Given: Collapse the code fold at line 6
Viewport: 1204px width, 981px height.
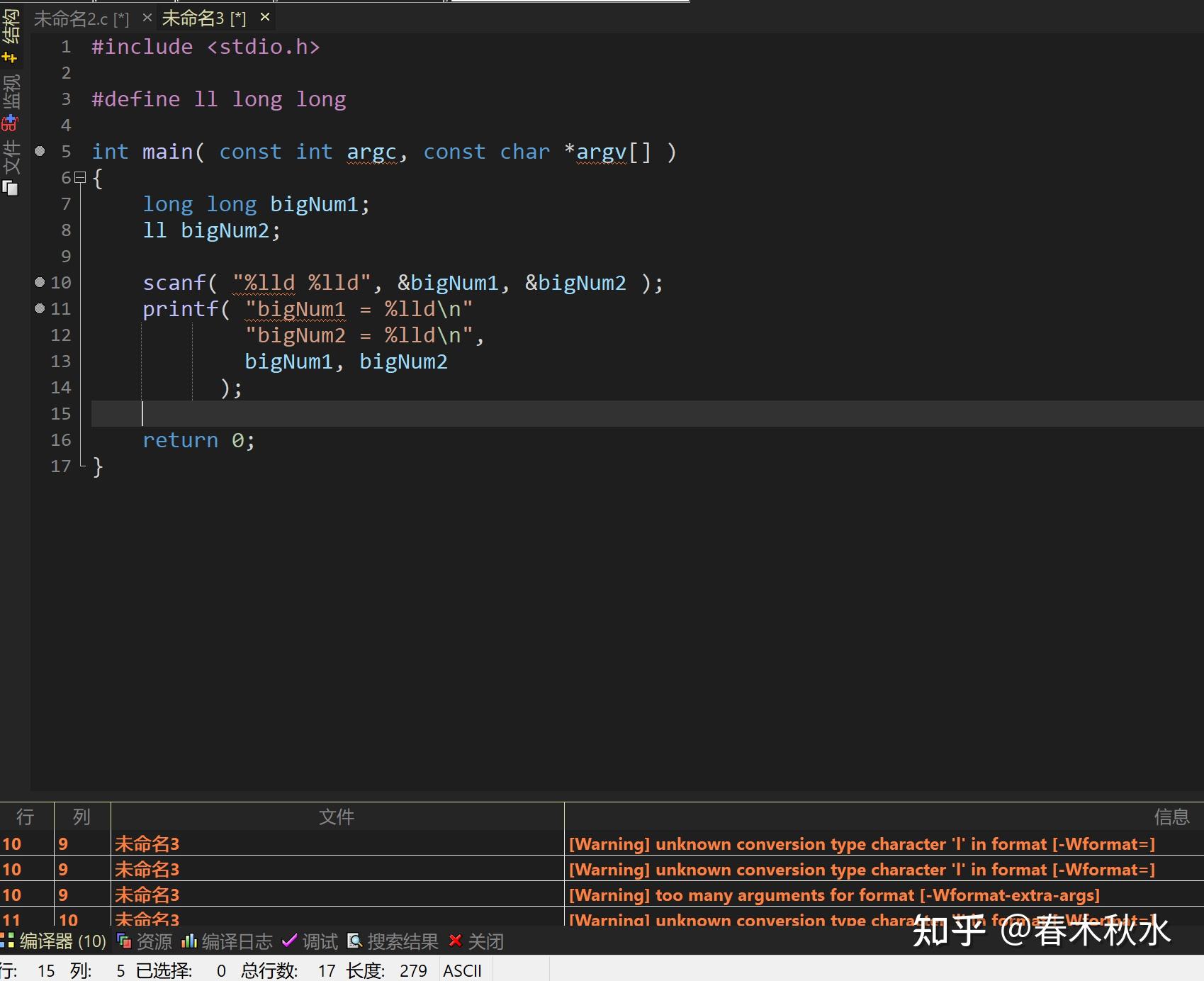Looking at the screenshot, I should pos(80,177).
